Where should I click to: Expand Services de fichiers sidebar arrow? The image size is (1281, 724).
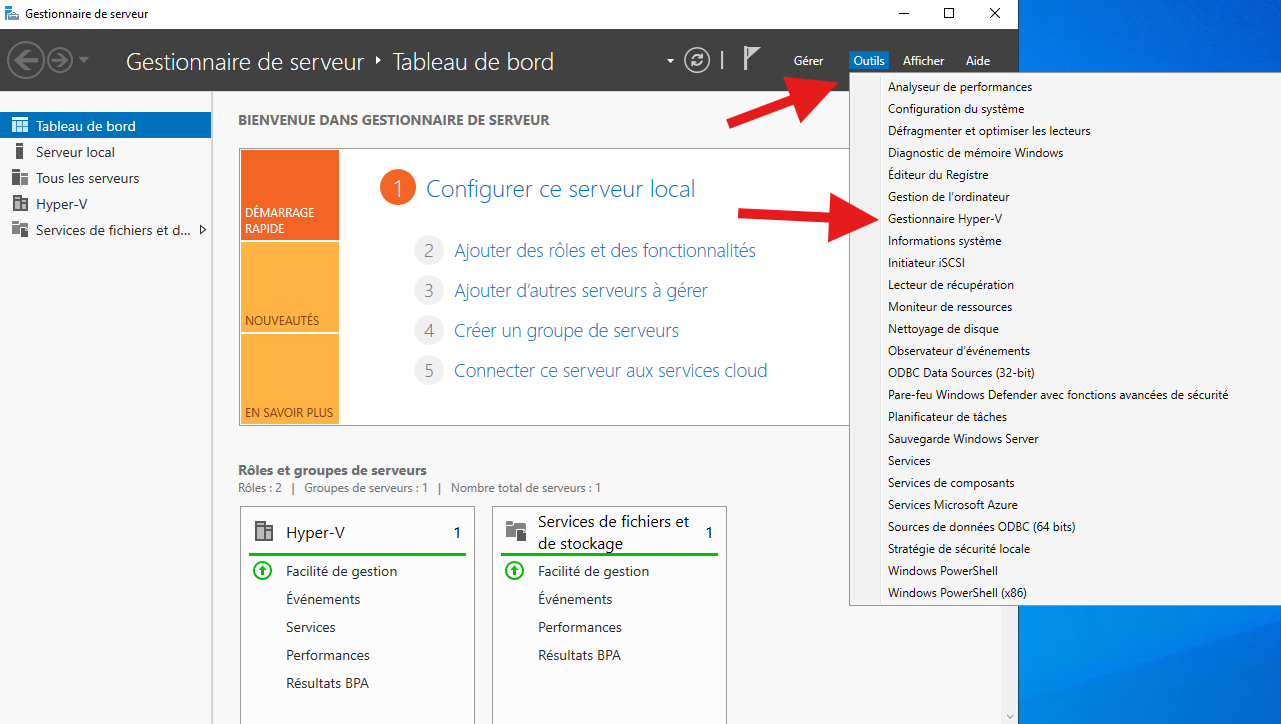(203, 230)
